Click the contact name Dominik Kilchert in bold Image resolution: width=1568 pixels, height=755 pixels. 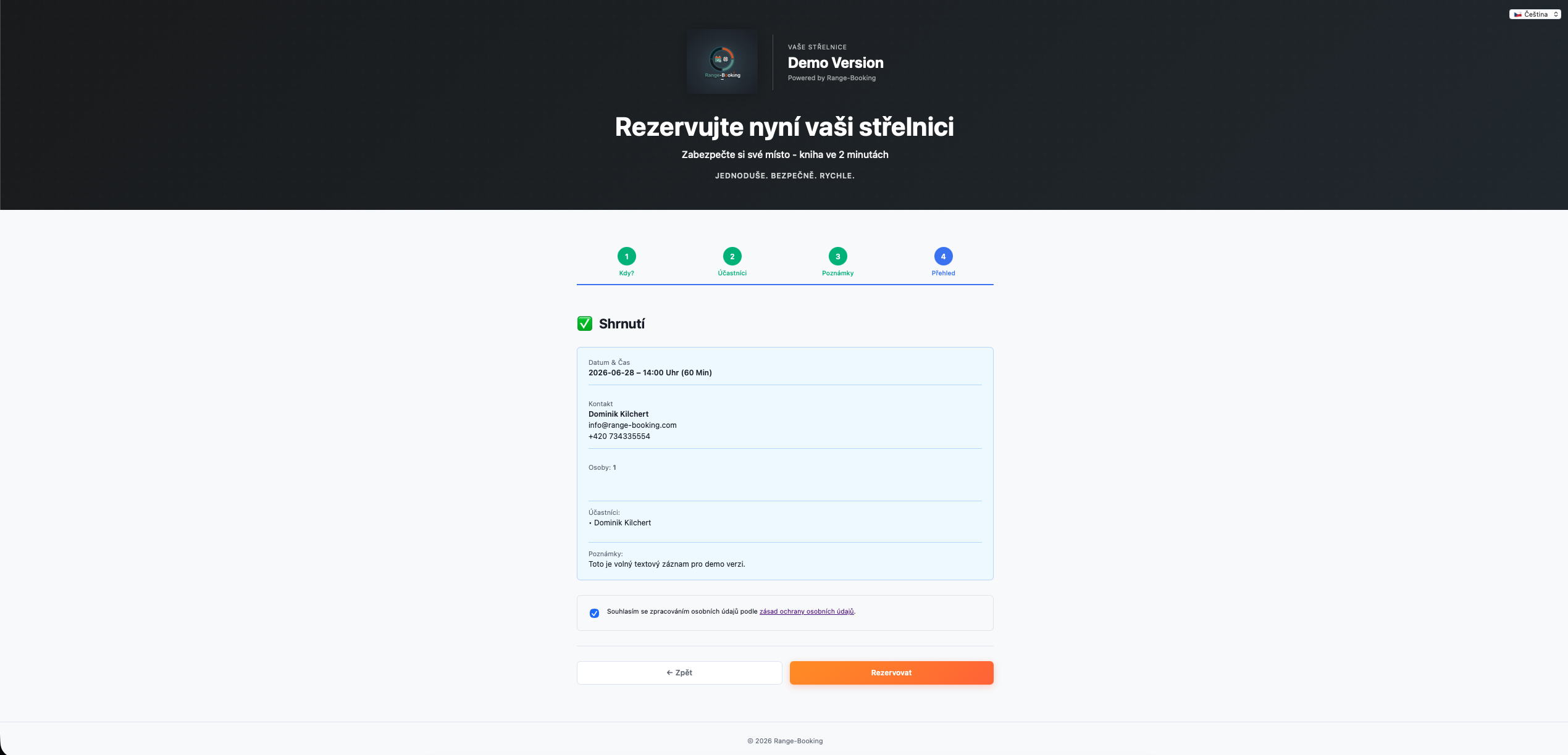point(618,414)
